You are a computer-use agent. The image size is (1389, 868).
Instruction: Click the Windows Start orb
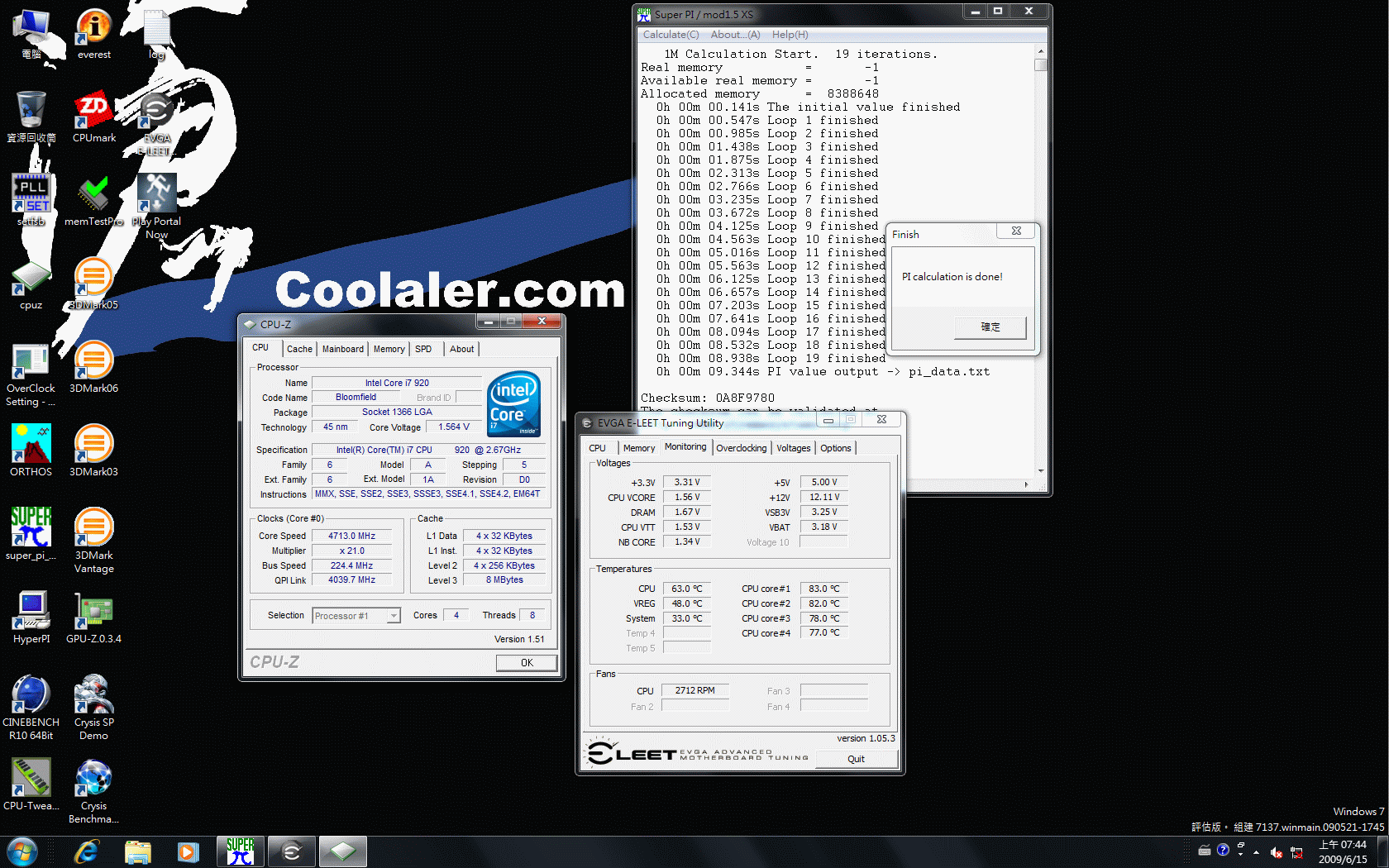pyautogui.click(x=22, y=851)
